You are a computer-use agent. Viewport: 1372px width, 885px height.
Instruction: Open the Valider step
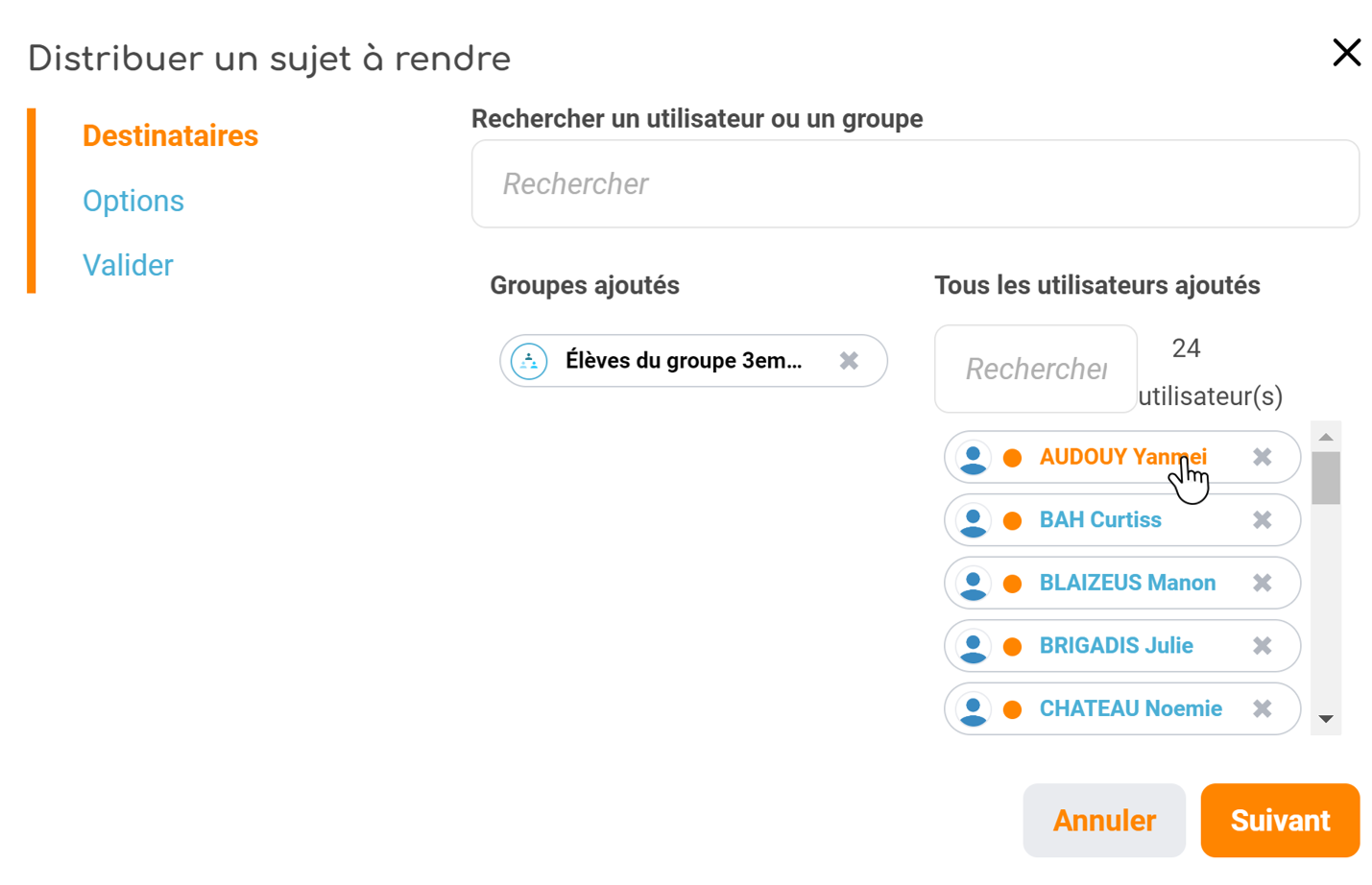tap(128, 265)
